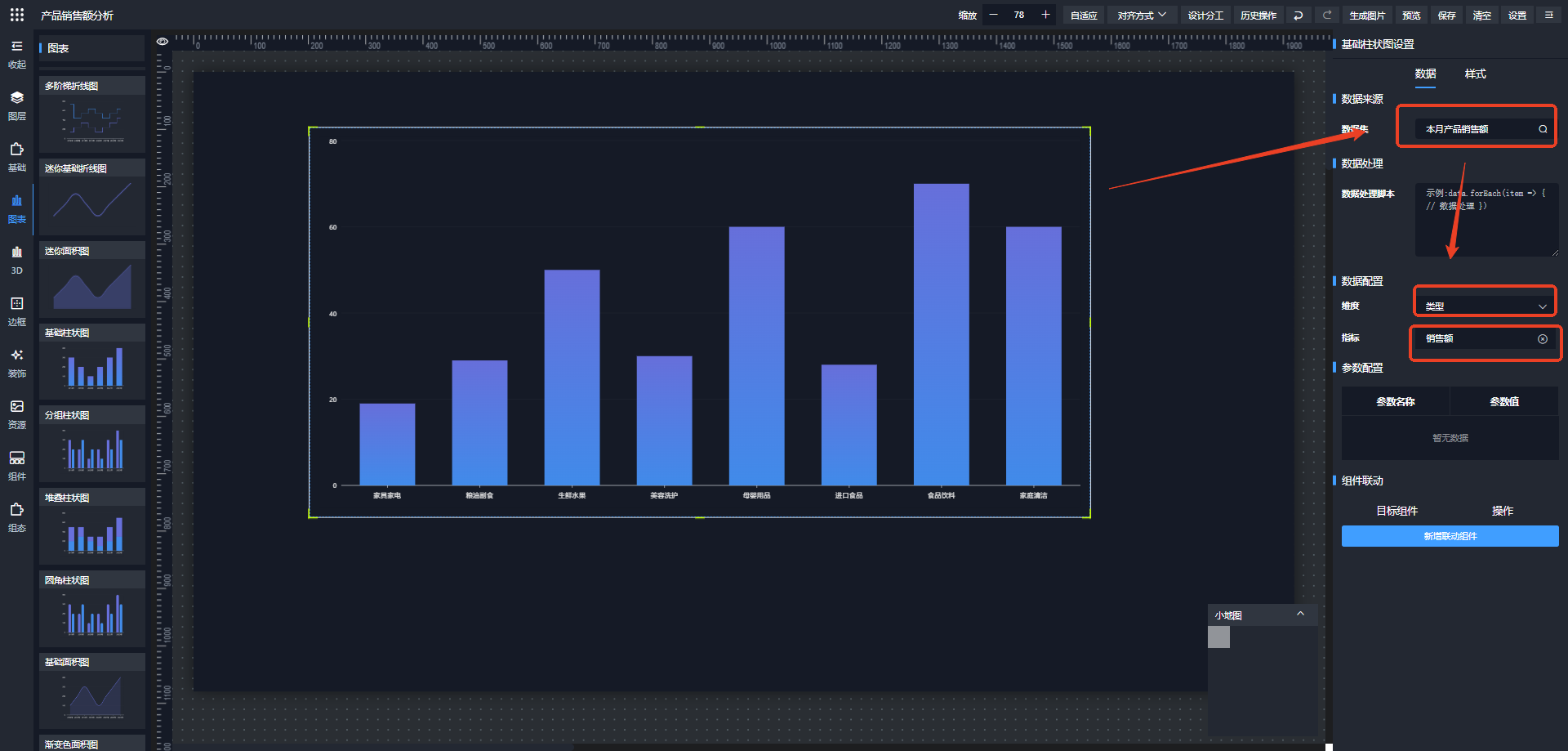Screen dimensions: 1568x751
Task: Collapse the sidebar with 收起 icon
Action: [16, 54]
